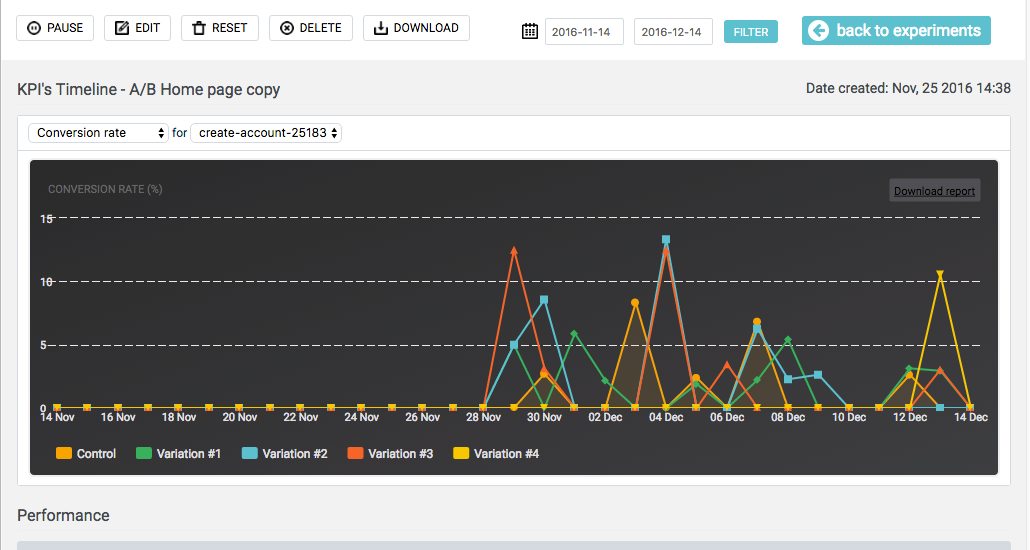Click the Variation #3 orange legend swatch
Viewport: 1030px width, 550px height.
(x=355, y=453)
